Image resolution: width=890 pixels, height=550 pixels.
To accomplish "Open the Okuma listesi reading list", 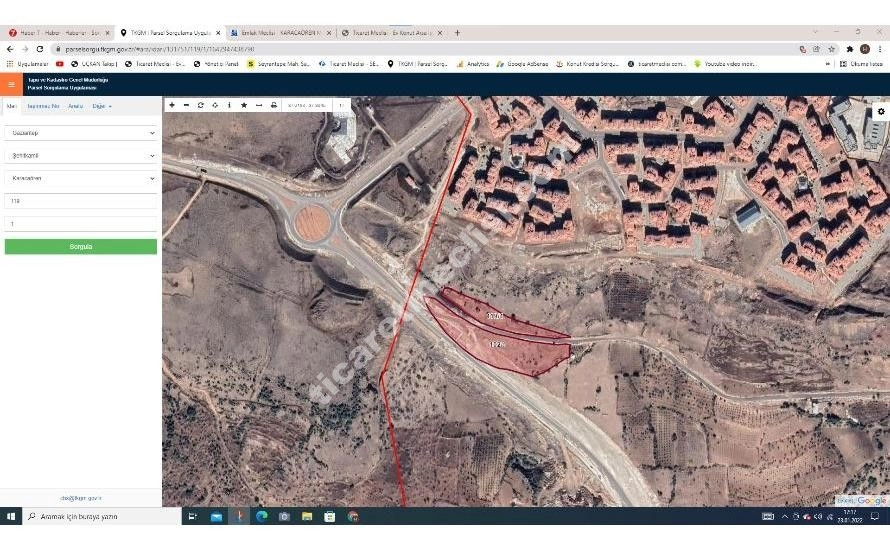I will tap(862, 64).
